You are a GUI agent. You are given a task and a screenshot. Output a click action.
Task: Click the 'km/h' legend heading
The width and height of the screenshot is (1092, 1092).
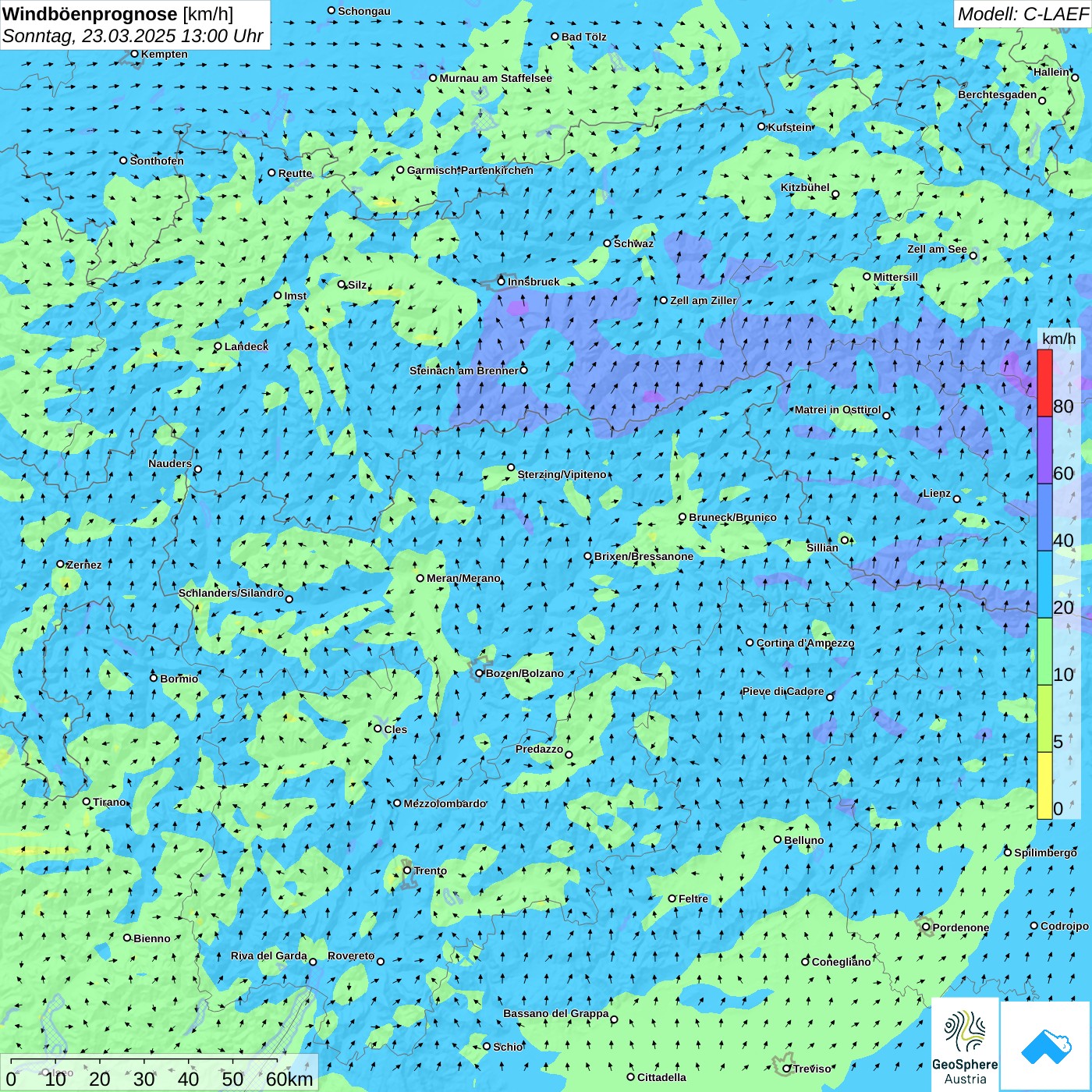tap(1058, 339)
